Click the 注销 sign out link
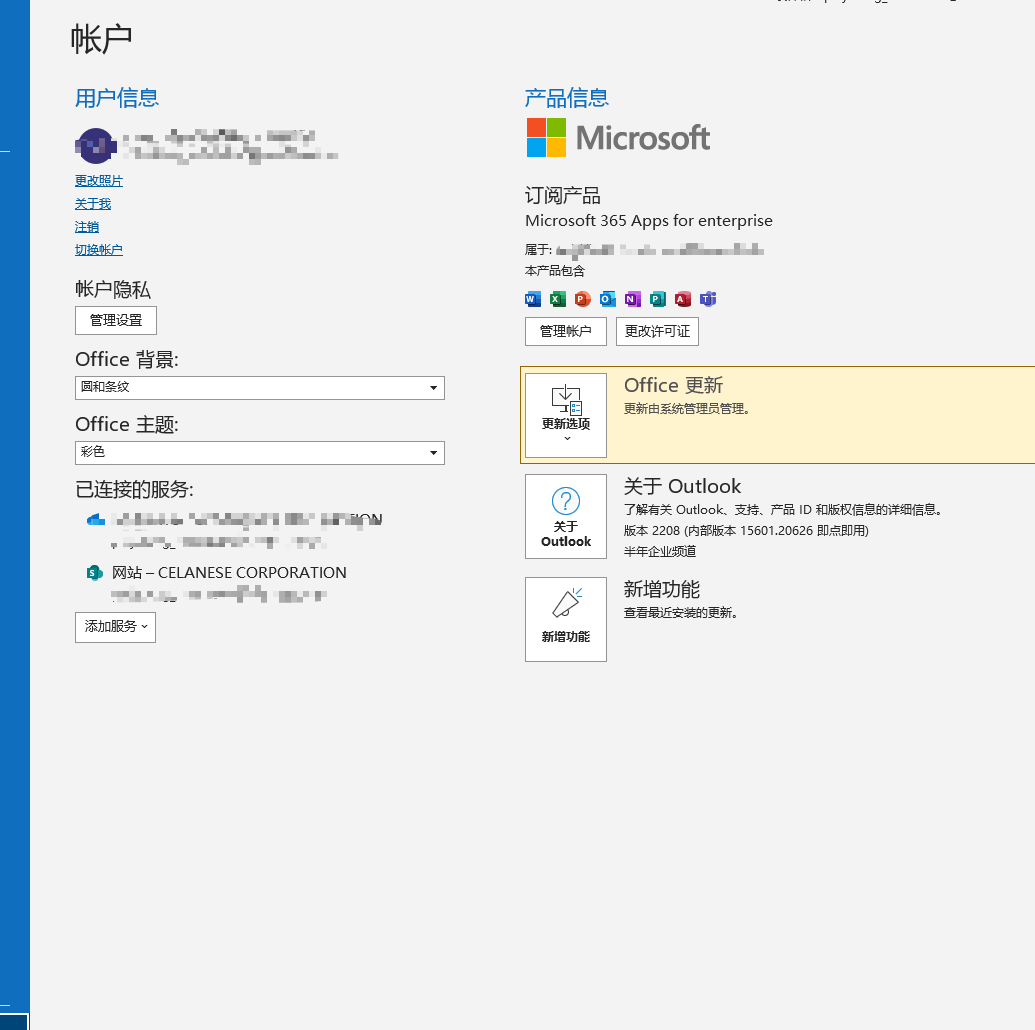 (87, 226)
